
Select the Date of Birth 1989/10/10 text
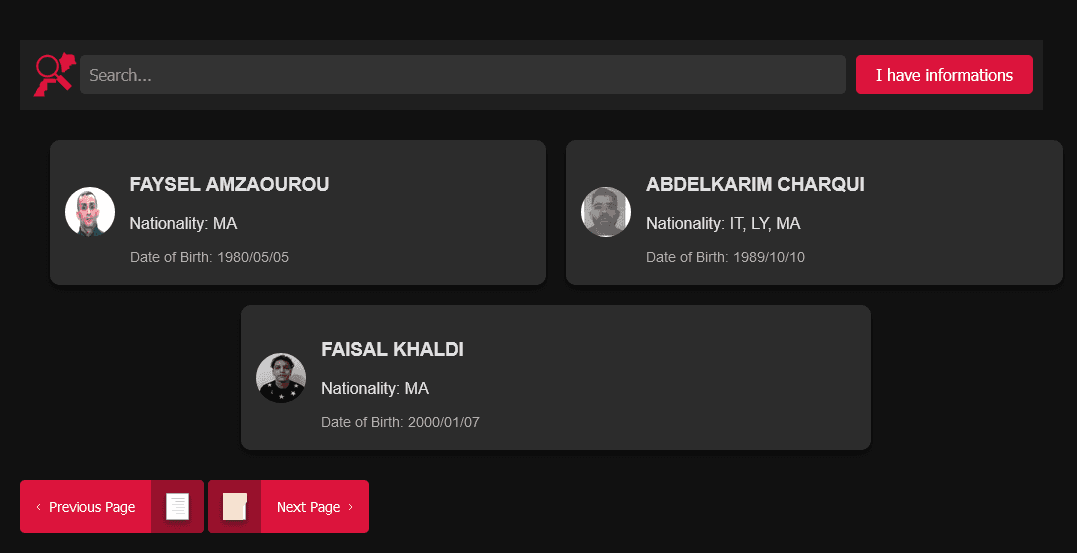pos(725,257)
